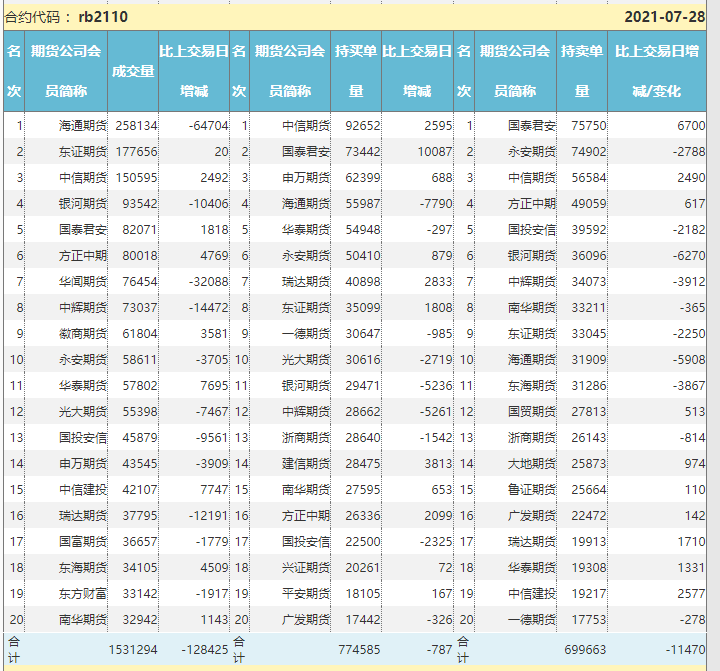Select 中信建投 with volume 42107
Viewport: 720px width, 671px height.
83,490
